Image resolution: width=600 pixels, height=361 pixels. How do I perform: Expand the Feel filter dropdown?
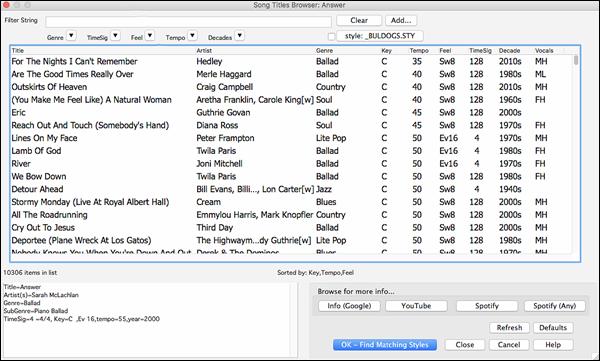[150, 36]
